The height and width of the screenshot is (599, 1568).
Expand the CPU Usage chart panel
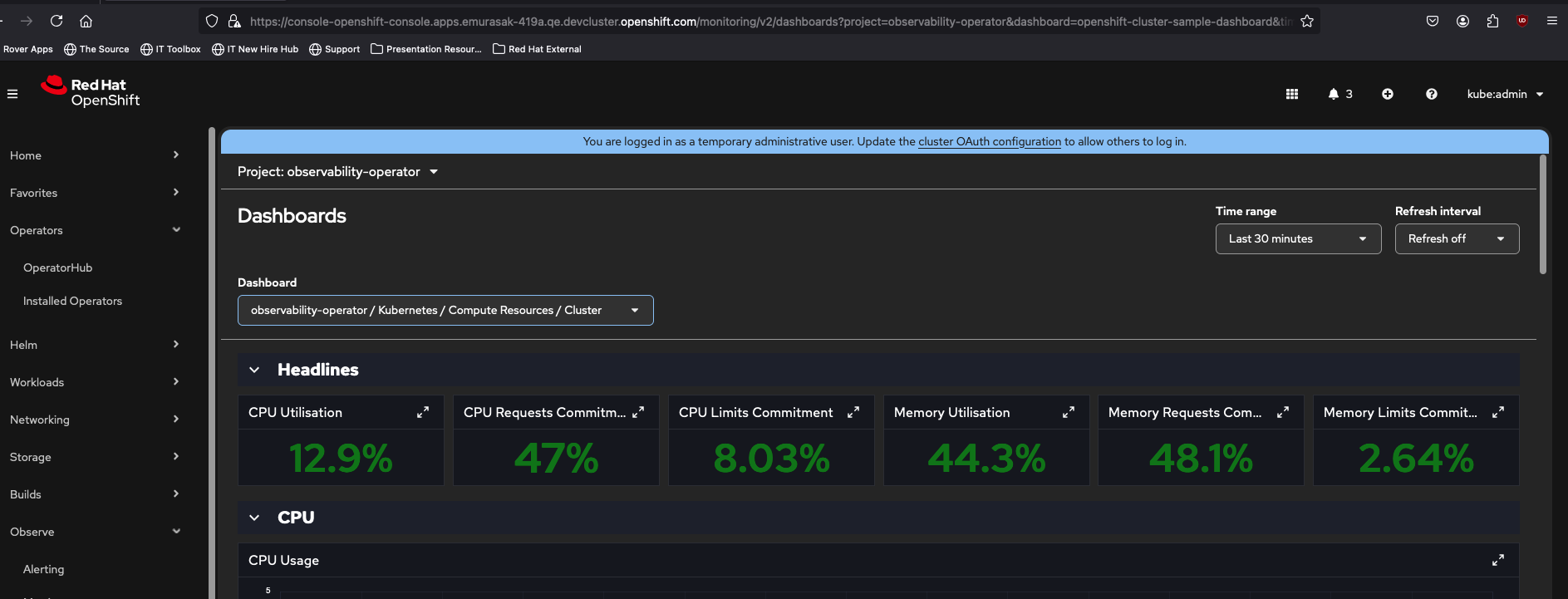(x=1498, y=560)
